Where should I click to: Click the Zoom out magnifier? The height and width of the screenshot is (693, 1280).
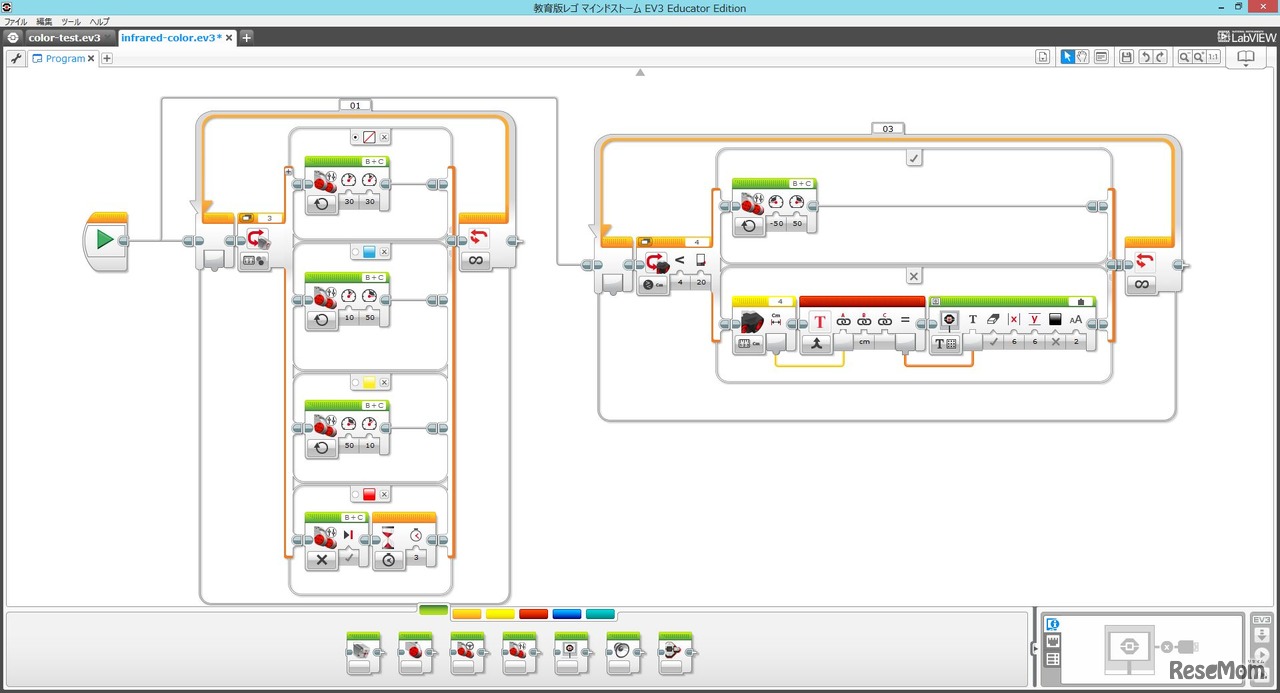(x=1184, y=58)
